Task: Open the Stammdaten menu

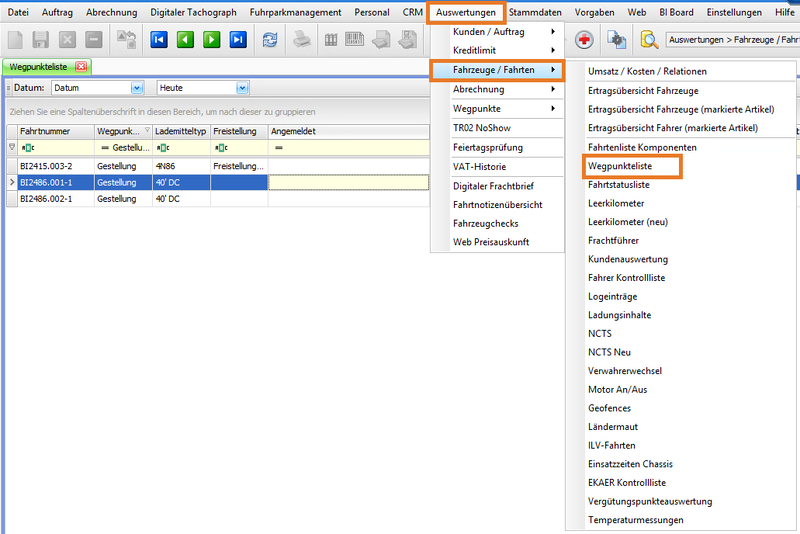Action: [538, 11]
